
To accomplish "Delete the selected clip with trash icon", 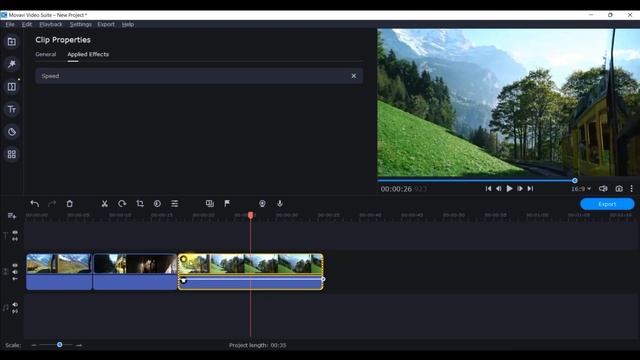I will click(69, 204).
